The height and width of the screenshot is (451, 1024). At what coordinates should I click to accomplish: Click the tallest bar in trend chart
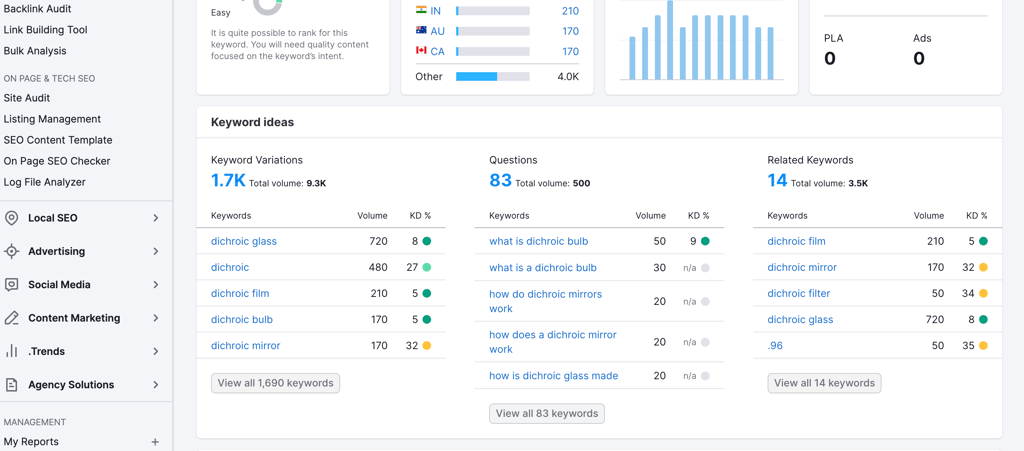tap(670, 40)
